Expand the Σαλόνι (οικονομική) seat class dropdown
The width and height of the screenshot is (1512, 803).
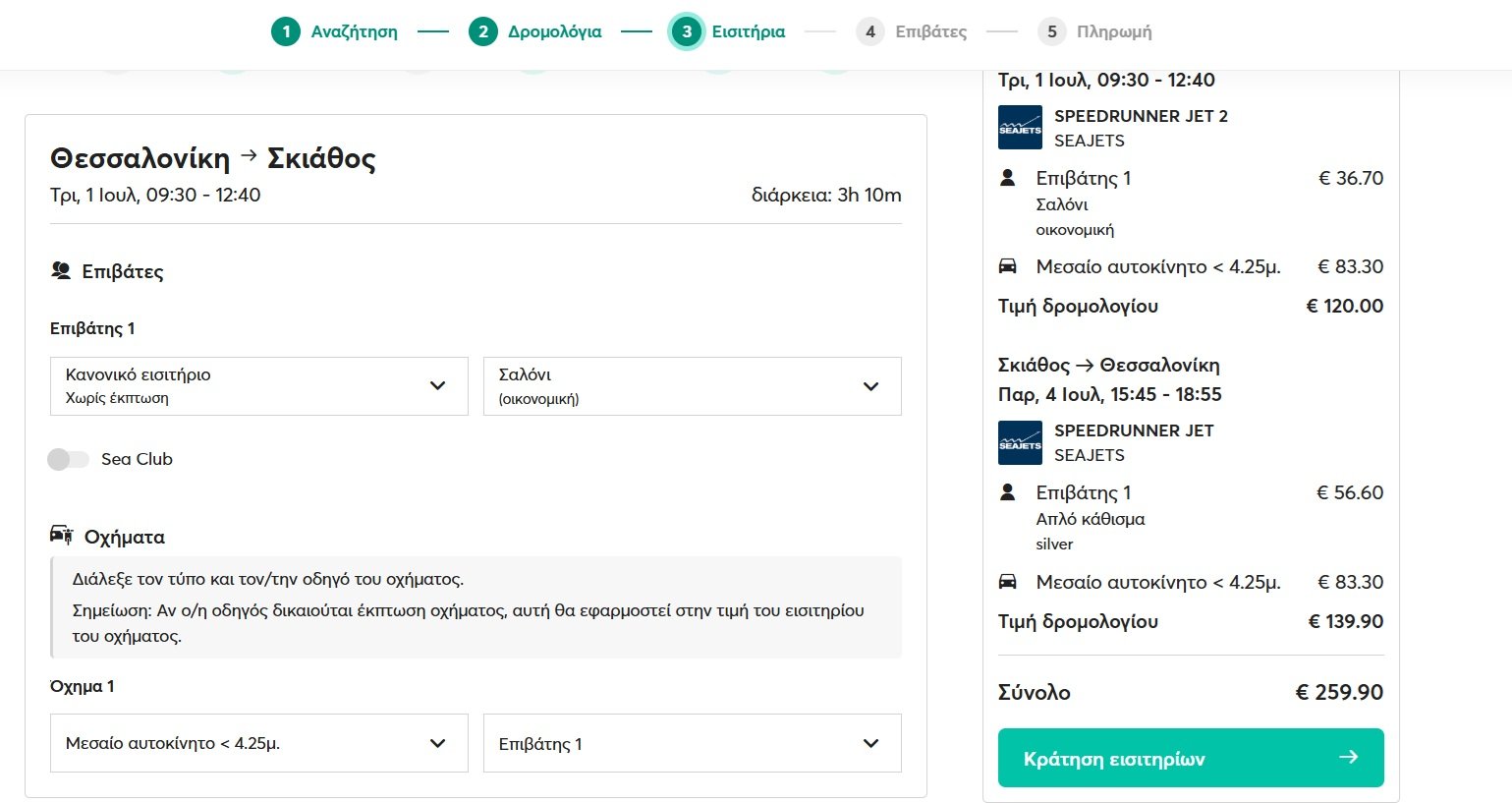coord(692,386)
